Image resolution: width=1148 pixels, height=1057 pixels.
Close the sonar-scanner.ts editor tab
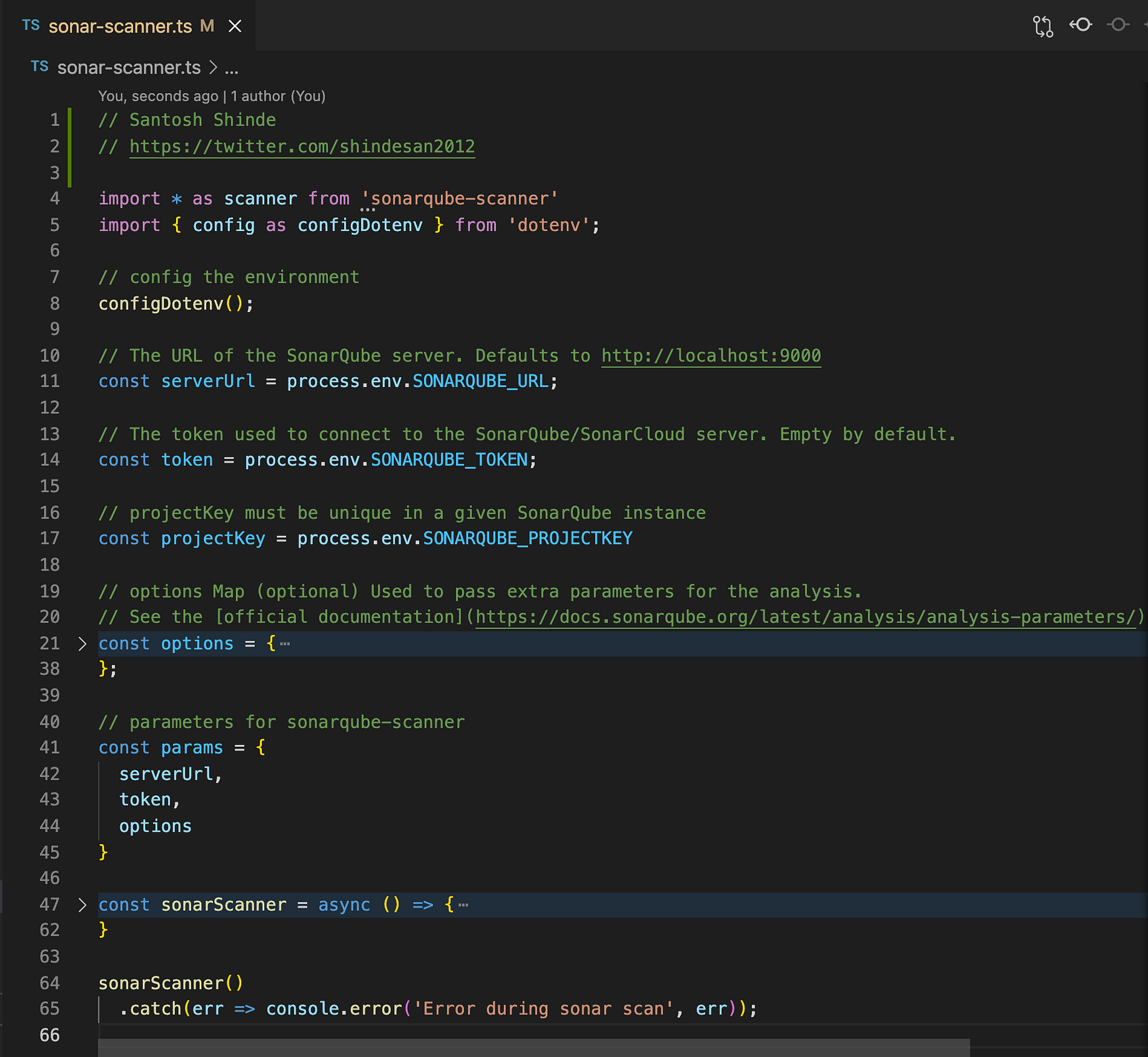[235, 26]
